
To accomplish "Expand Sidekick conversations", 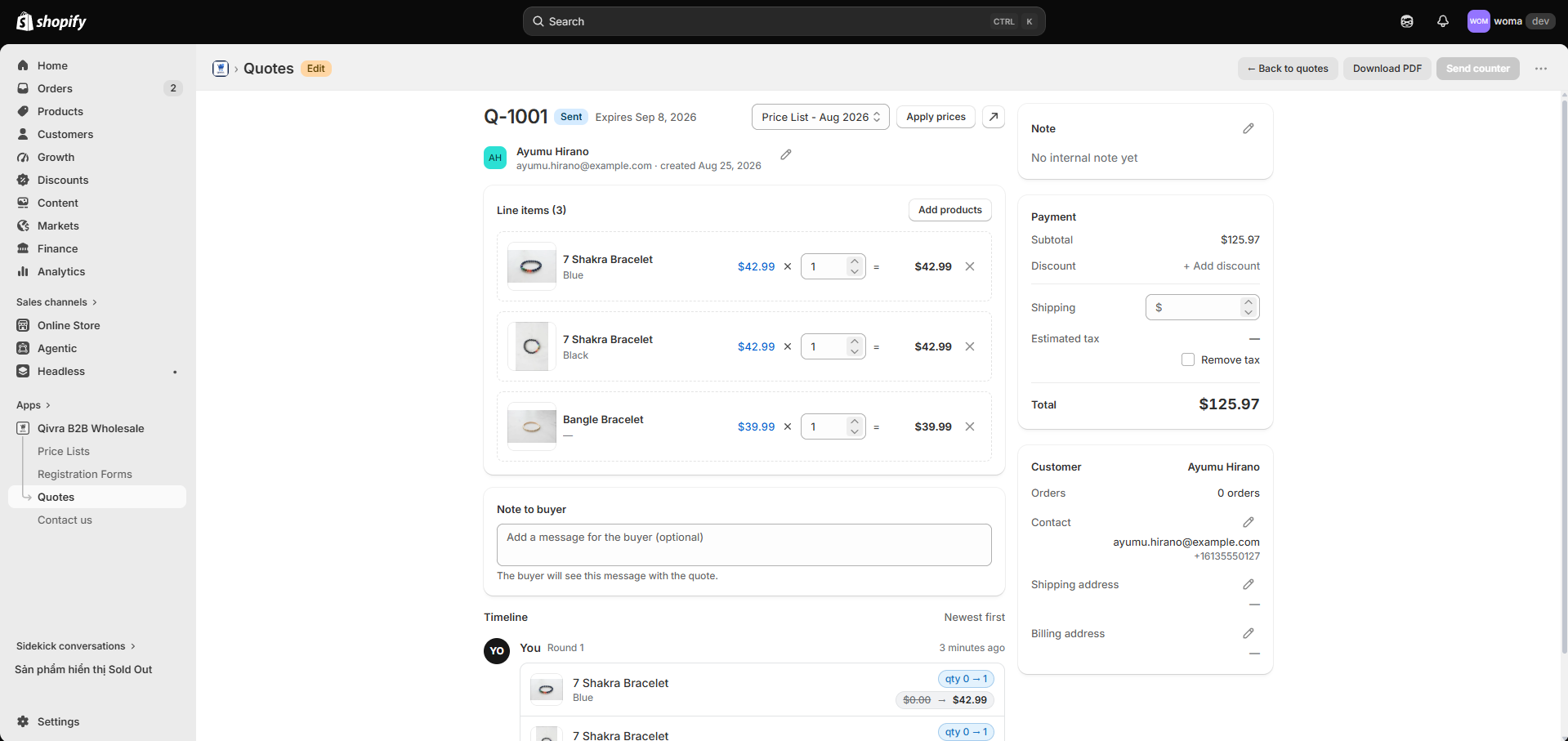I will [76, 646].
